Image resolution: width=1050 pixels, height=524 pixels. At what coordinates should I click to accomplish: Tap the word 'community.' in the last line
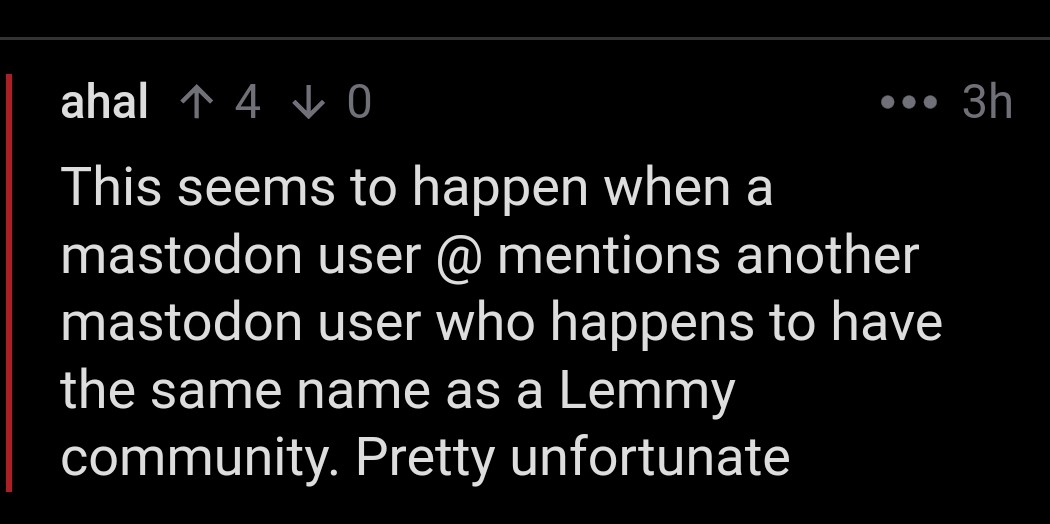pyautogui.click(x=203, y=459)
